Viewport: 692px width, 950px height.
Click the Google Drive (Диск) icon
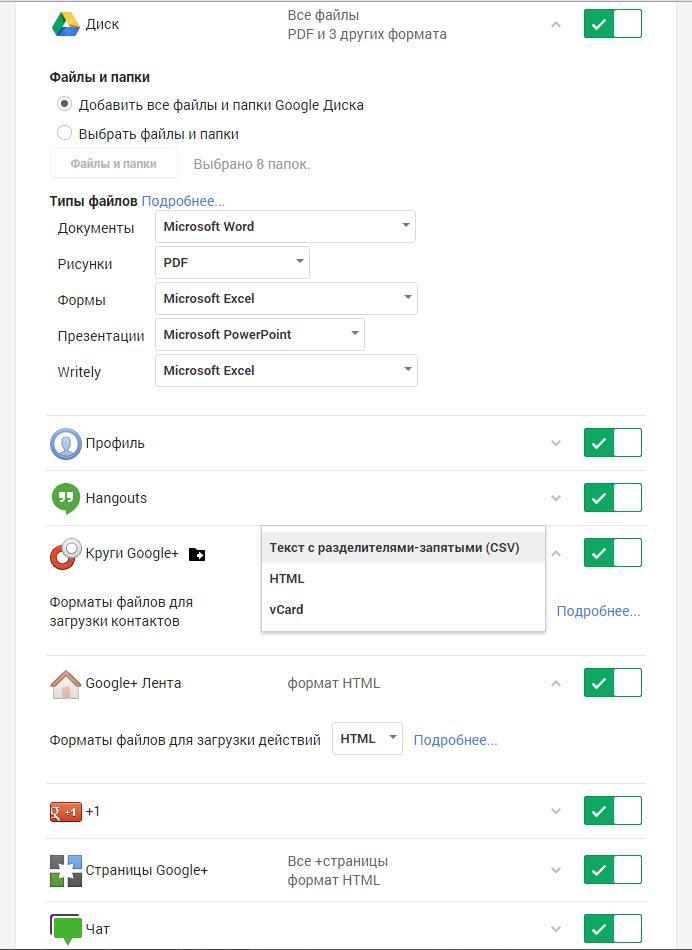click(65, 24)
